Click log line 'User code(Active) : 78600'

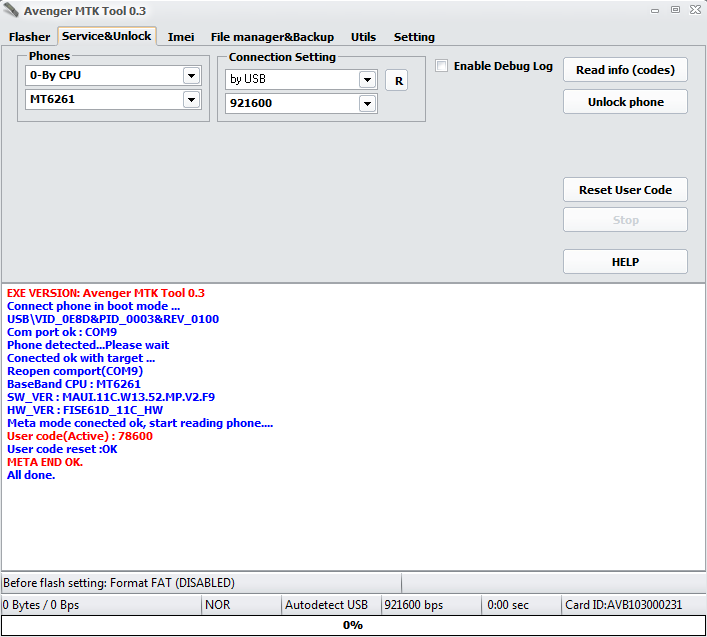tap(80, 436)
